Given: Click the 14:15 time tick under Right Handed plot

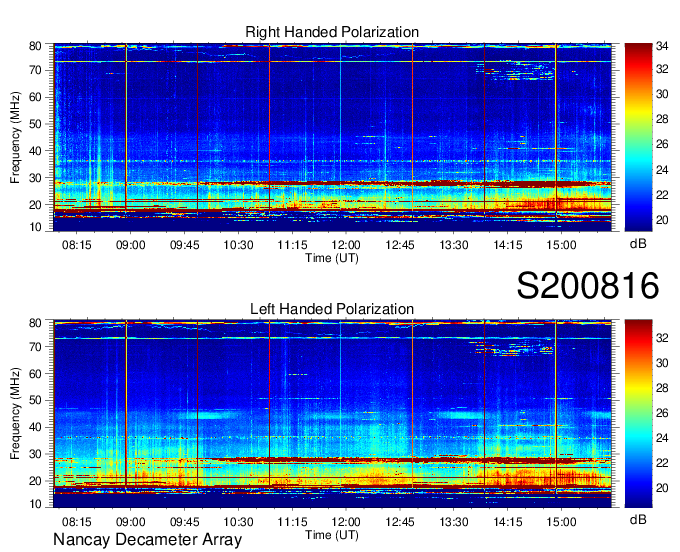Looking at the screenshot, I should click(507, 245).
